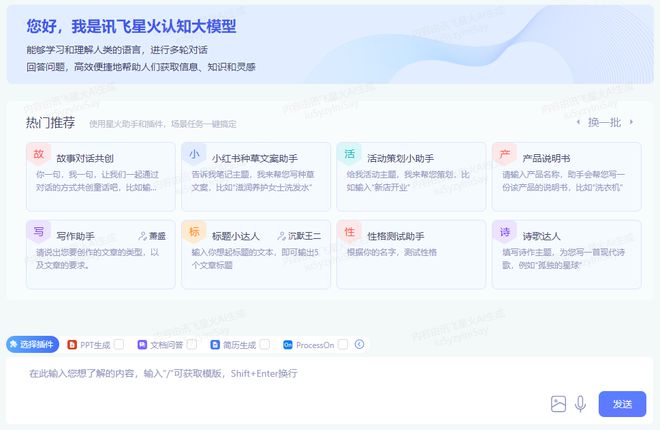Click banner line 能够学习和理解人类的语言
The height and width of the screenshot is (430, 660).
click(x=117, y=50)
